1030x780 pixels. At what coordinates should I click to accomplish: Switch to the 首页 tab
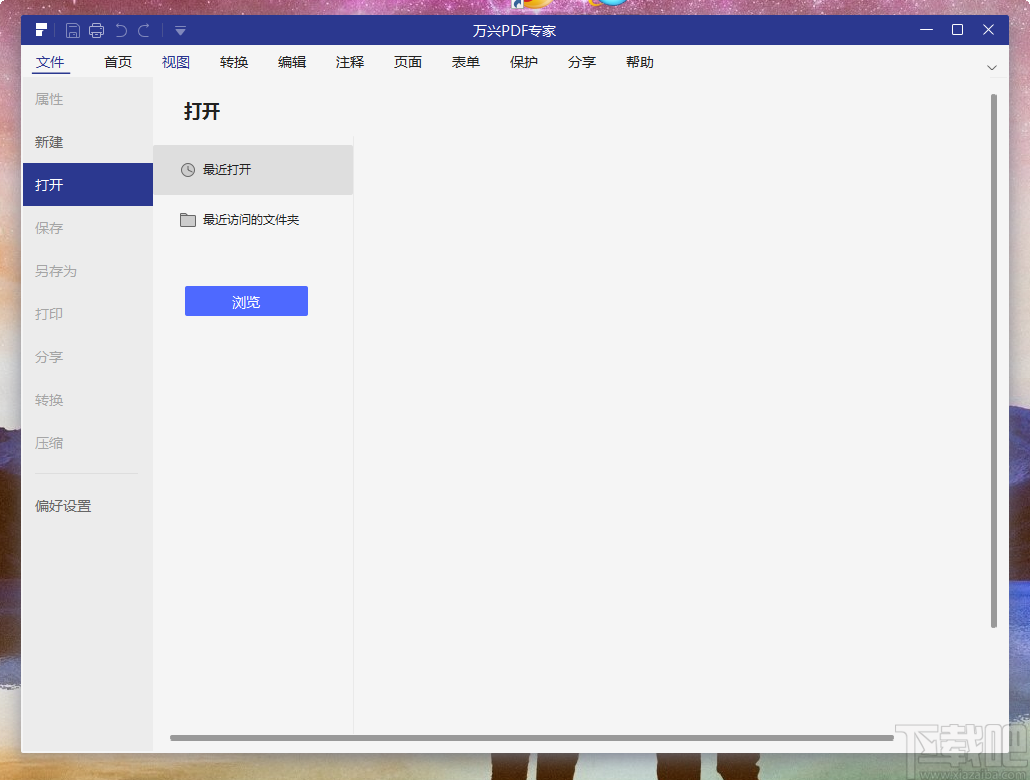(x=117, y=62)
